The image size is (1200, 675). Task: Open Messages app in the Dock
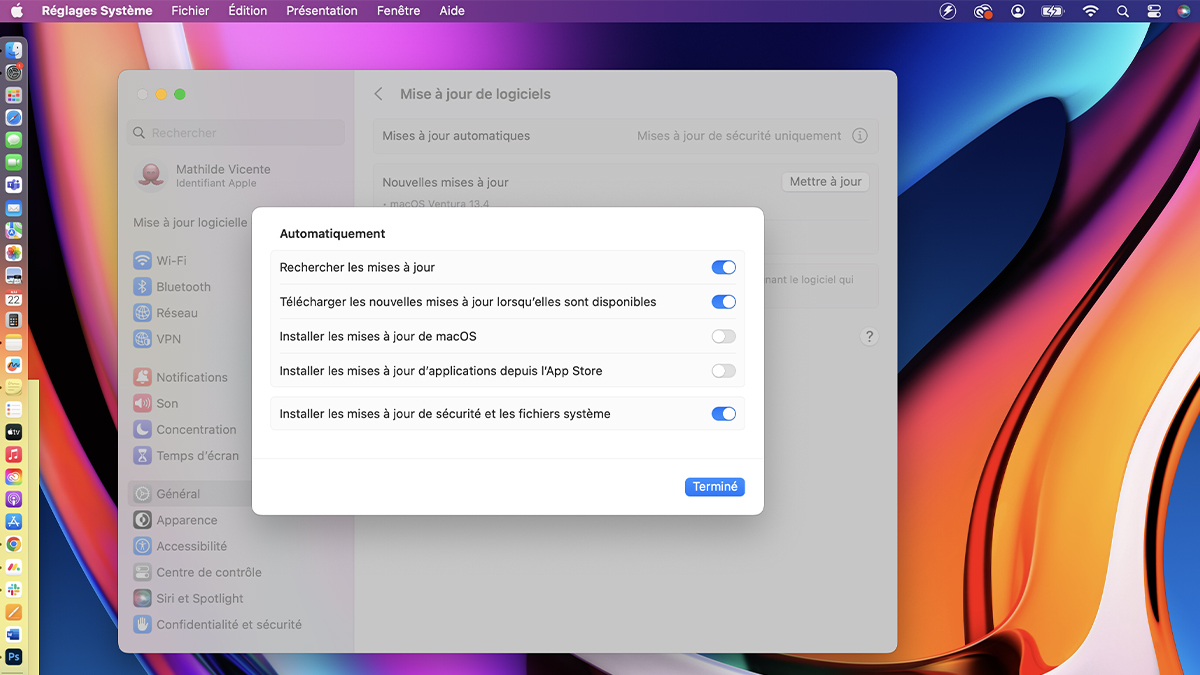point(14,140)
